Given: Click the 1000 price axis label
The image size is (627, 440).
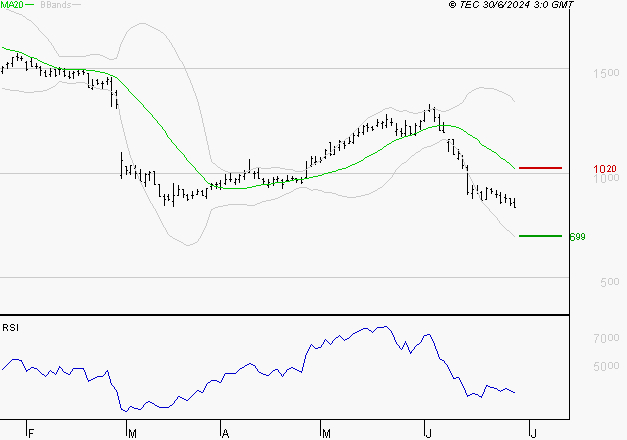Looking at the screenshot, I should point(606,178).
